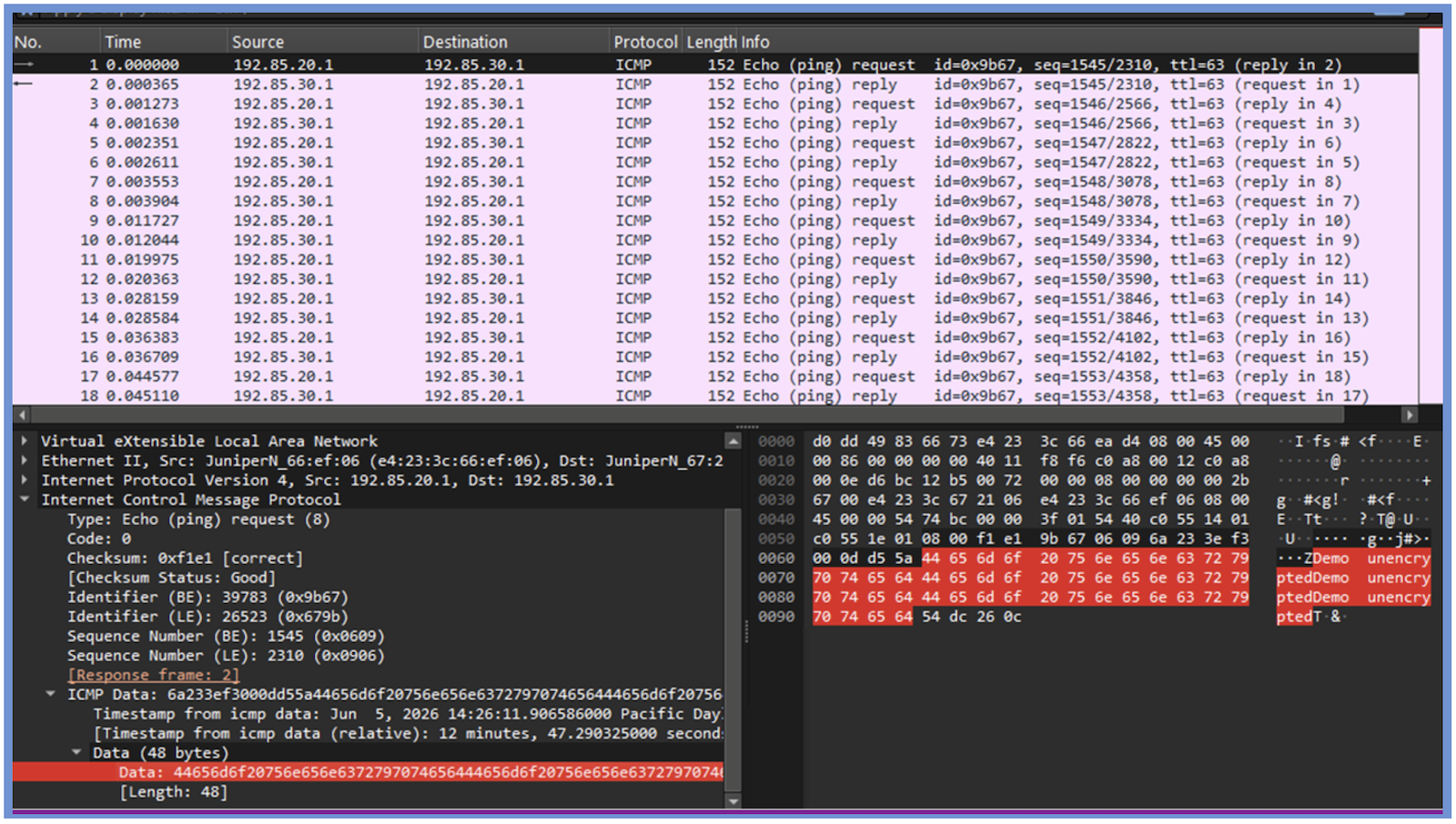Select packet 9 at time 0.011727
Screen dimensions: 1456x824
click(715, 221)
